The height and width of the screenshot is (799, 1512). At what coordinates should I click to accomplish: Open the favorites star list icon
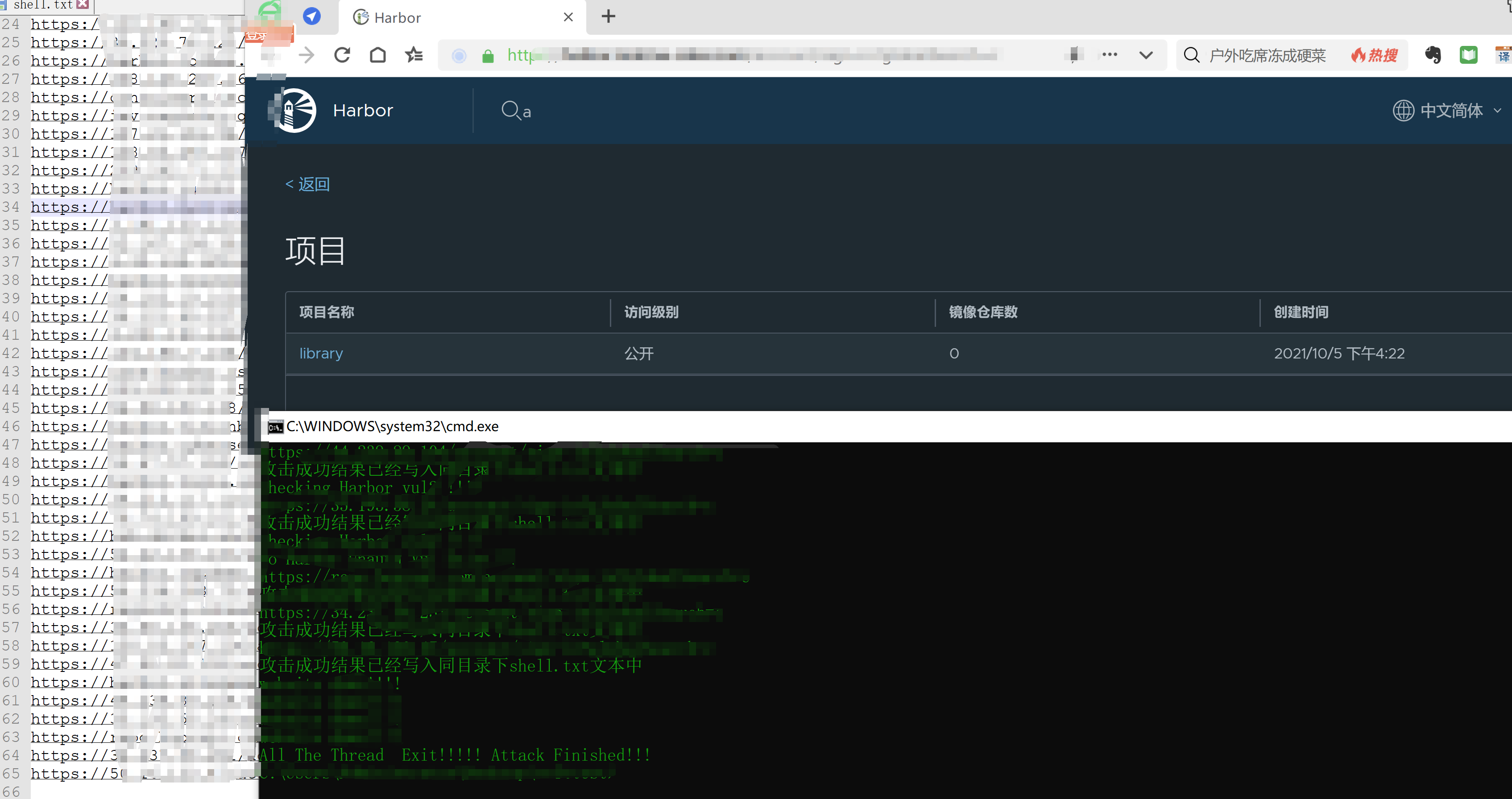(x=414, y=55)
